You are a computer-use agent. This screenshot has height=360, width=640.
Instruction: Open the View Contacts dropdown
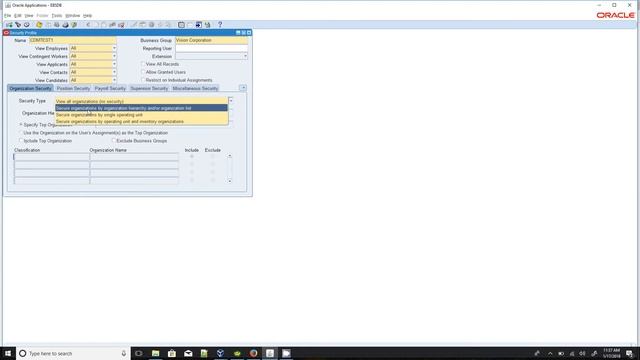114,72
